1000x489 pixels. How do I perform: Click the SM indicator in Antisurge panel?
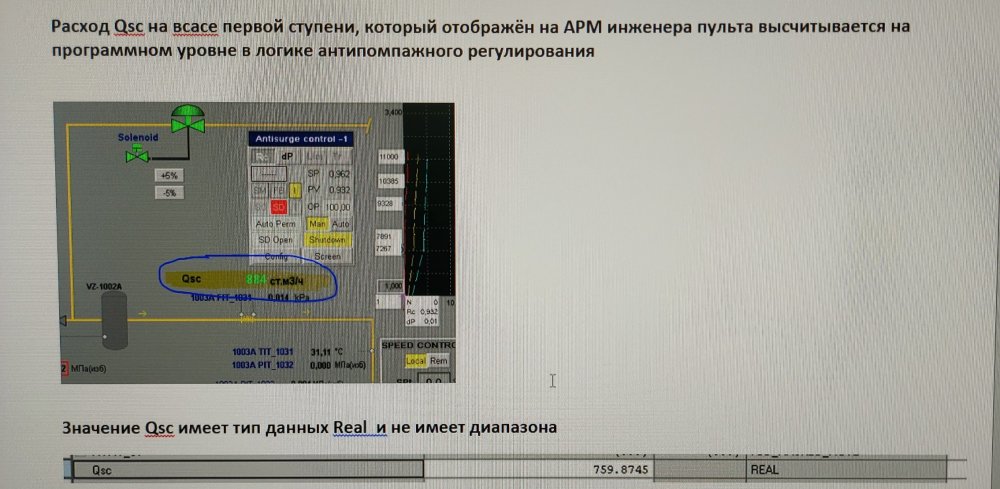(260, 190)
